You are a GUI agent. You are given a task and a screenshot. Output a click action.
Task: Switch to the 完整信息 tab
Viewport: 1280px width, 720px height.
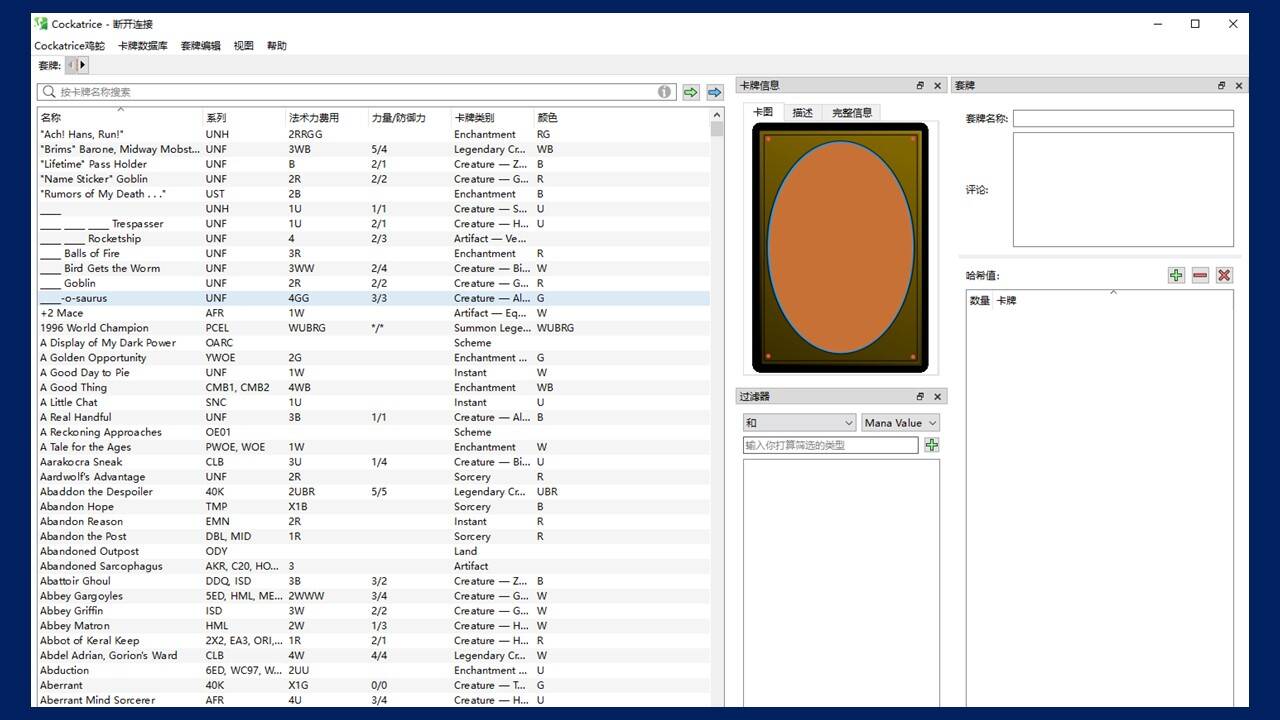tap(852, 113)
